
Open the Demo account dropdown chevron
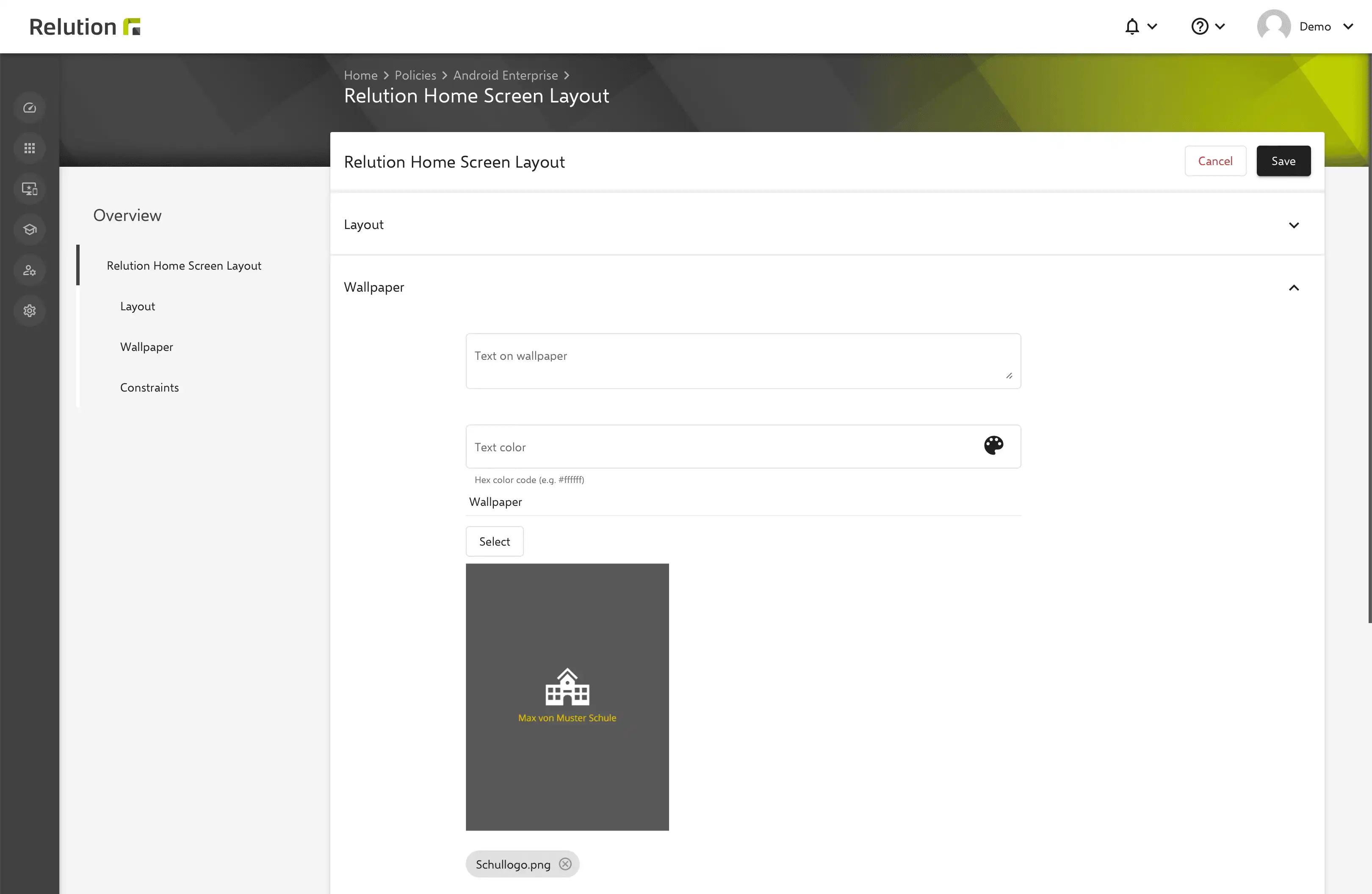1348,27
